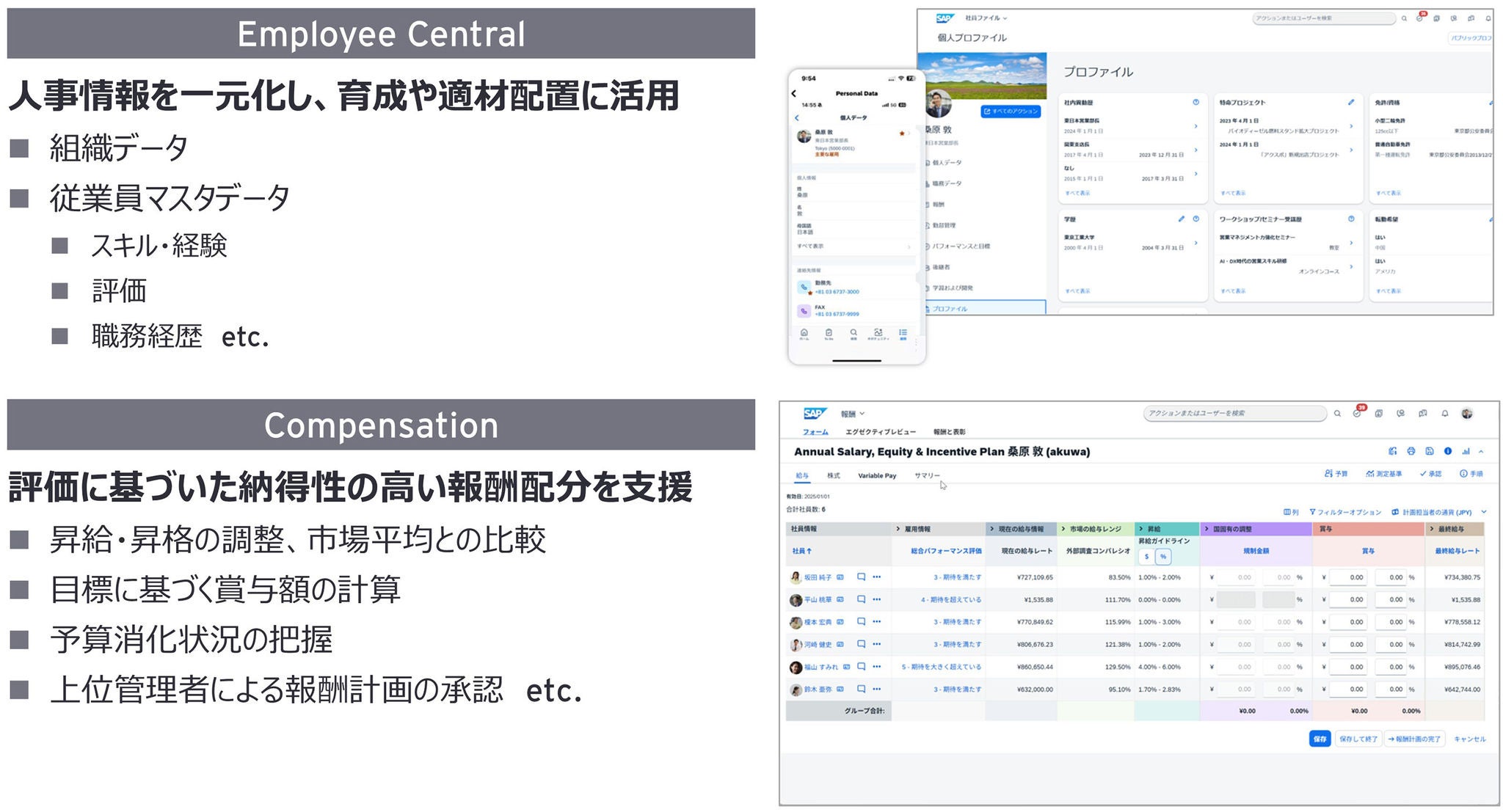The width and height of the screenshot is (1503, 812).
Task: Open the to-do icon with red 39 badge
Action: [x=1358, y=412]
